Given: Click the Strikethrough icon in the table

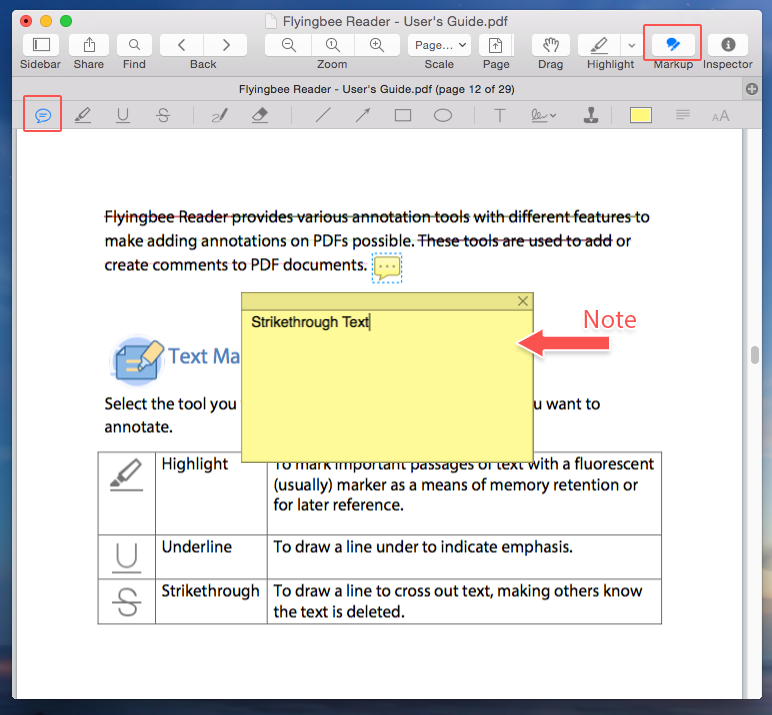Looking at the screenshot, I should coord(127,602).
